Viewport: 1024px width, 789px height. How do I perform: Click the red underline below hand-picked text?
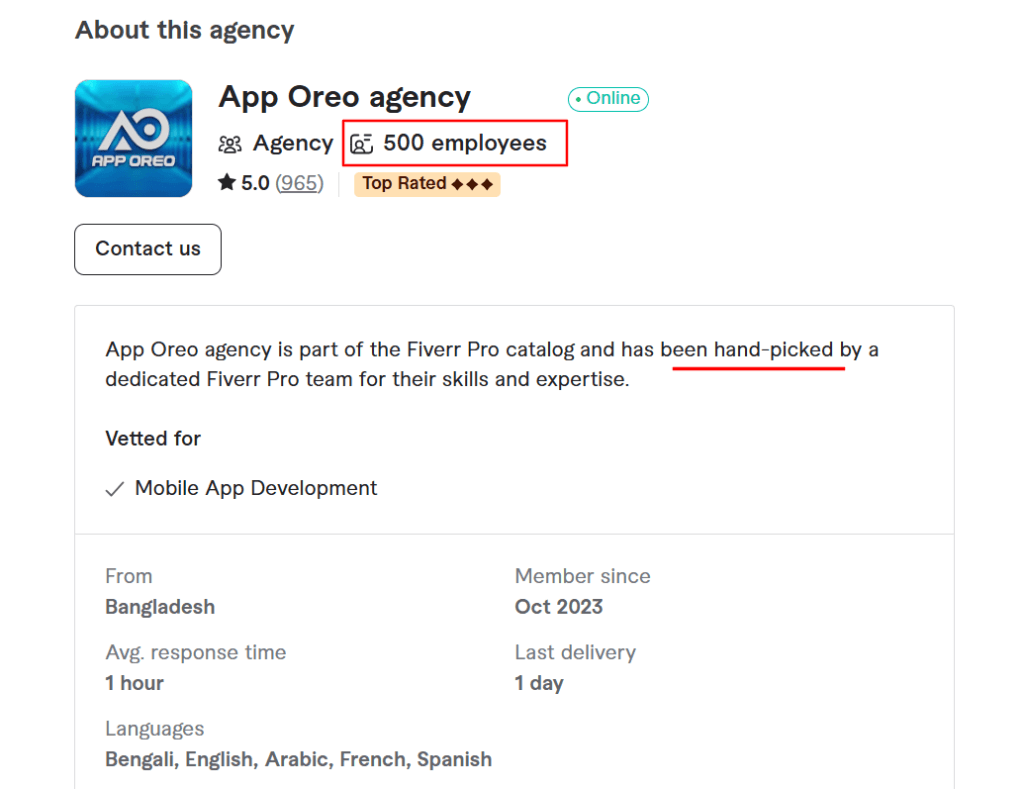click(757, 369)
